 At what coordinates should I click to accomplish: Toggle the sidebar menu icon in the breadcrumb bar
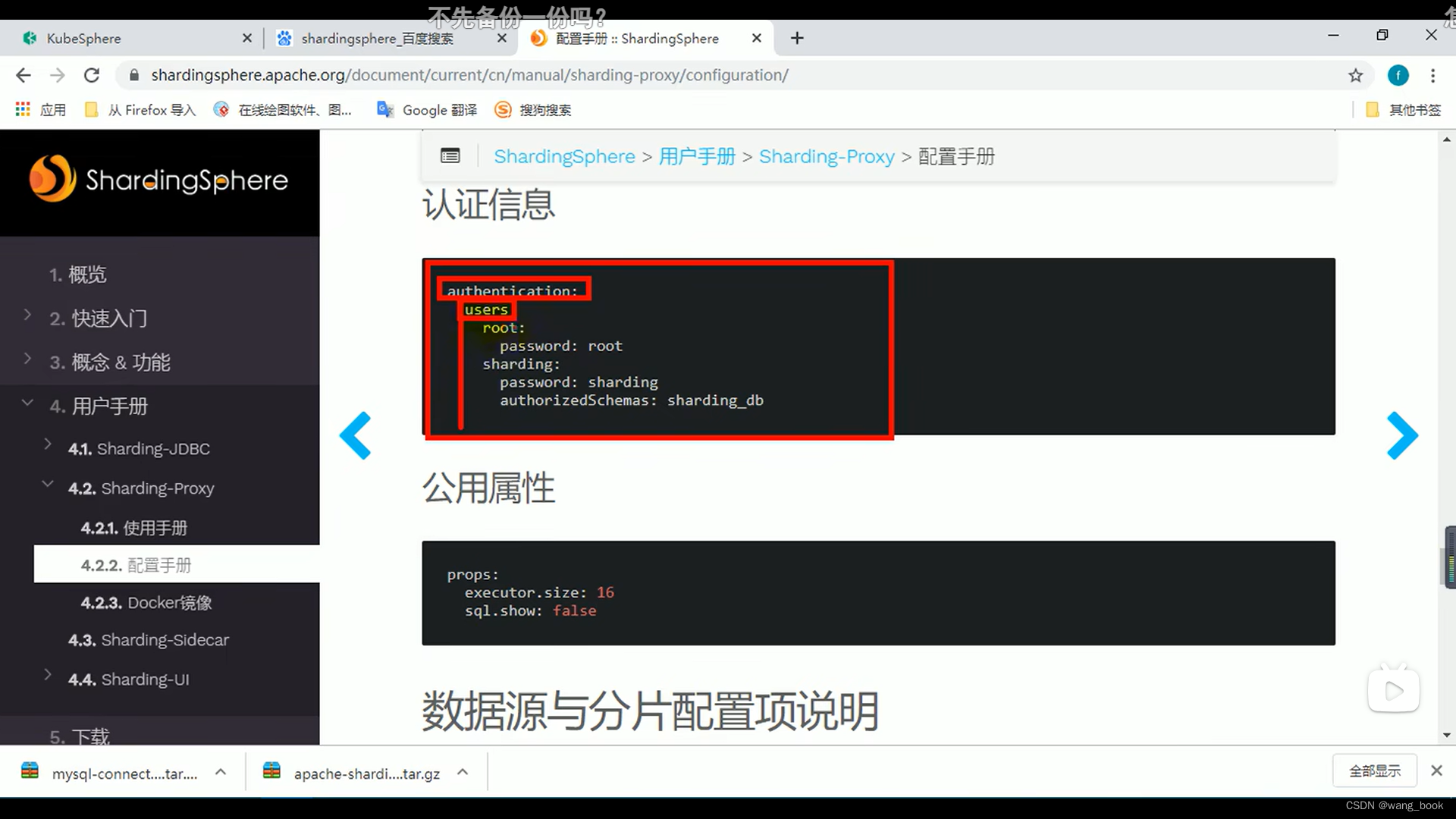pyautogui.click(x=450, y=156)
